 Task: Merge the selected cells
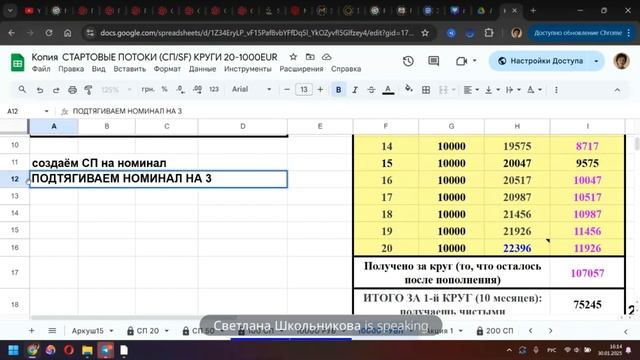pyautogui.click(x=443, y=90)
